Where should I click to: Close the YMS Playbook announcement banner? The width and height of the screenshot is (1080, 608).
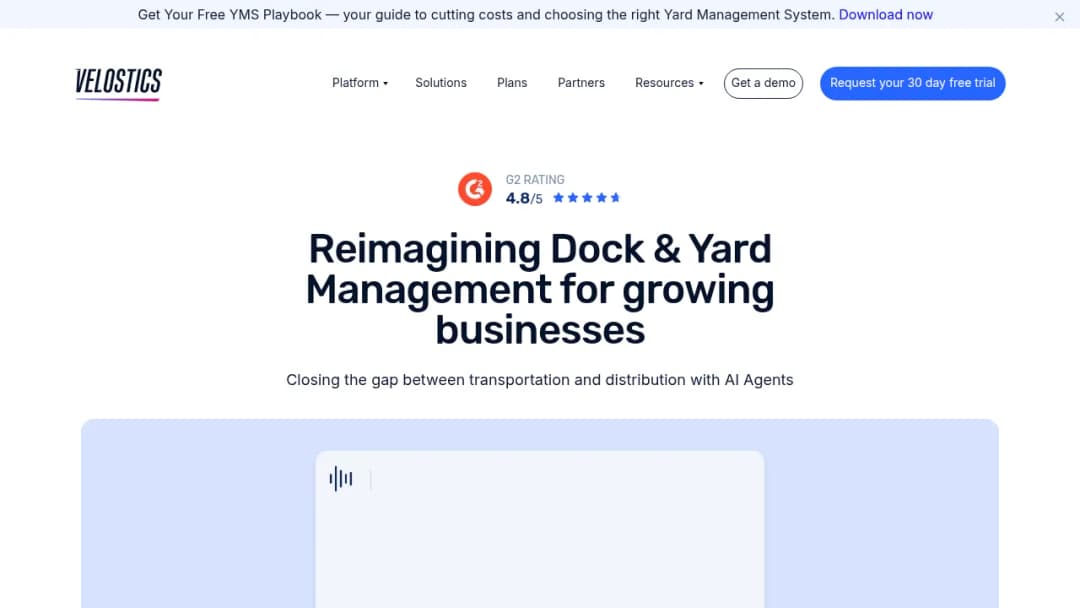[1059, 17]
